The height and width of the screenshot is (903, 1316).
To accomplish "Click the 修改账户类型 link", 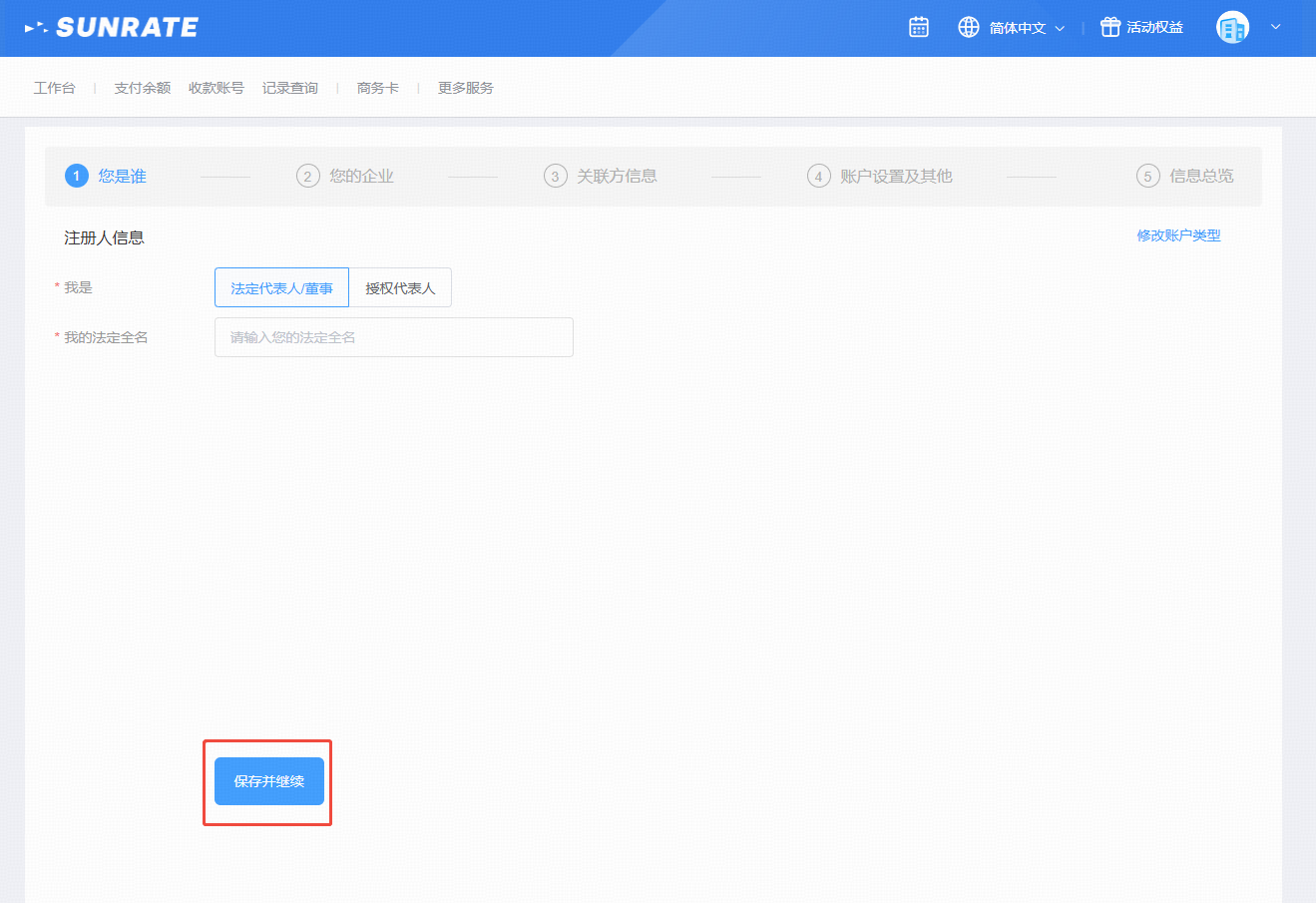I will click(x=1178, y=235).
